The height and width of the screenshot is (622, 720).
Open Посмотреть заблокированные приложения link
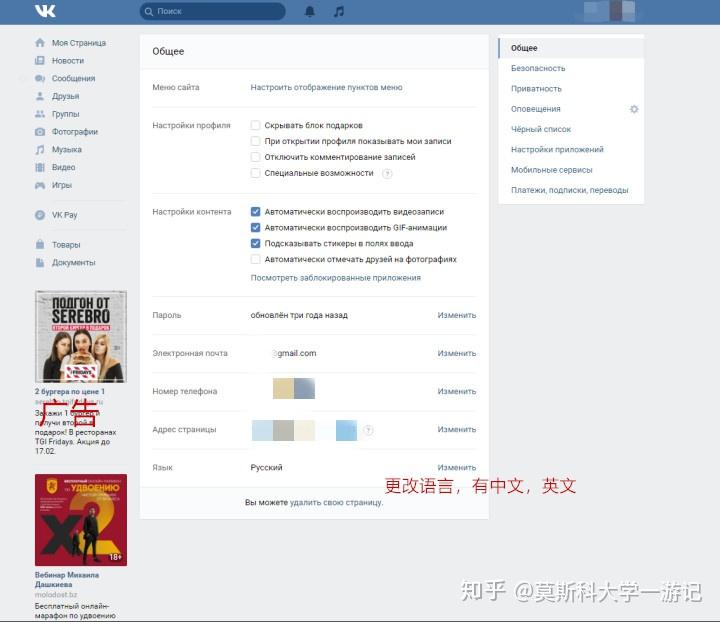335,278
